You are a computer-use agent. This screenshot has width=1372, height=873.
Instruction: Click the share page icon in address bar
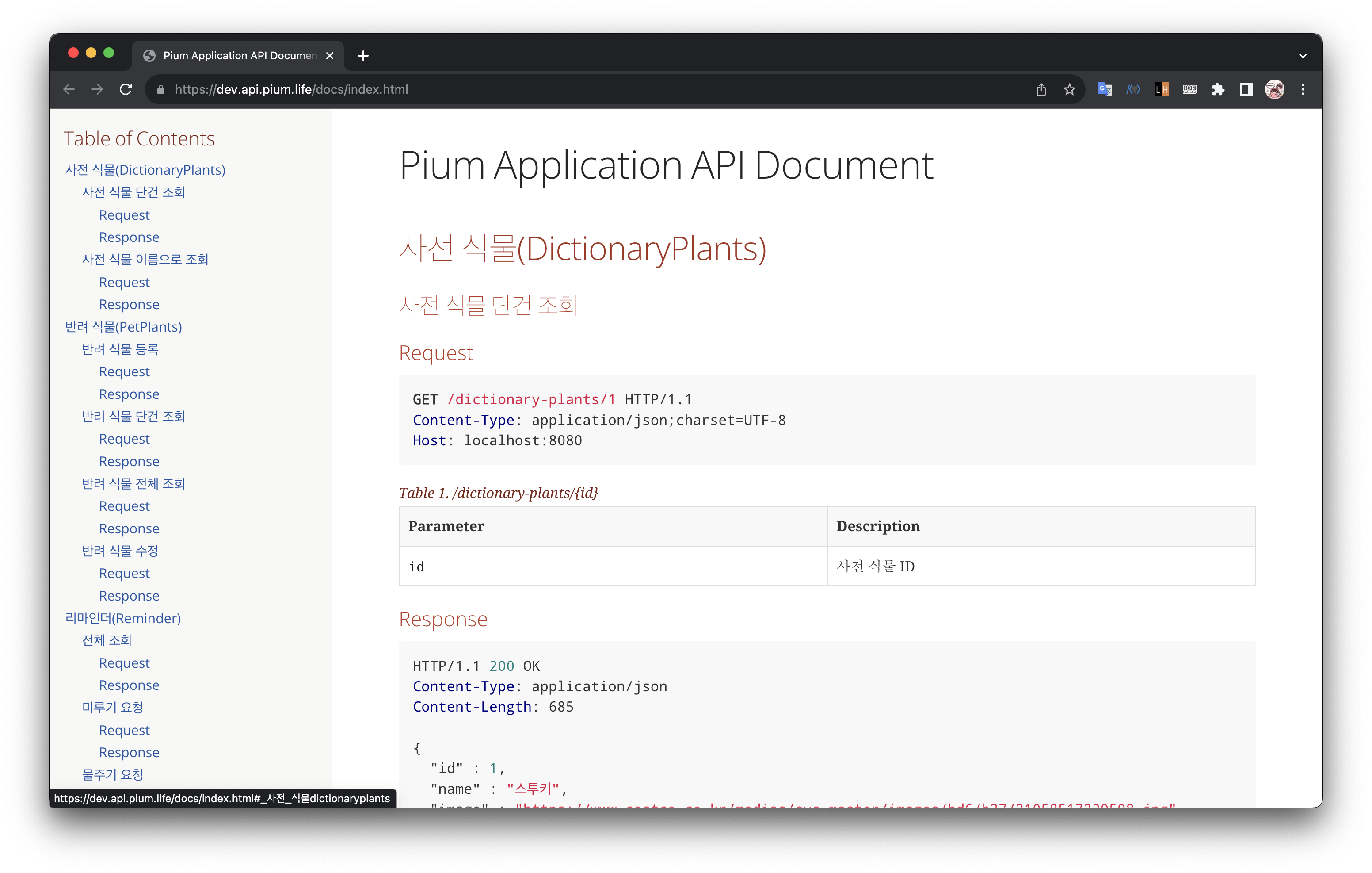pos(1041,89)
